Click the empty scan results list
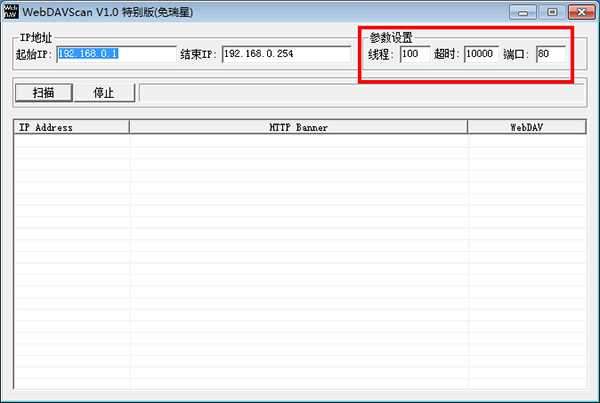Image resolution: width=600 pixels, height=403 pixels. coord(298,260)
